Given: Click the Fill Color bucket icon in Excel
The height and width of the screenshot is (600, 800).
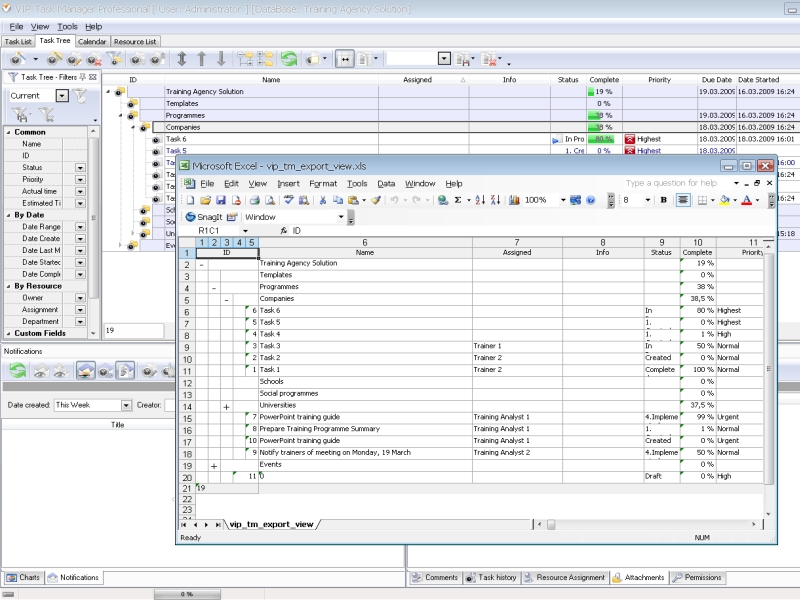Looking at the screenshot, I should (725, 200).
